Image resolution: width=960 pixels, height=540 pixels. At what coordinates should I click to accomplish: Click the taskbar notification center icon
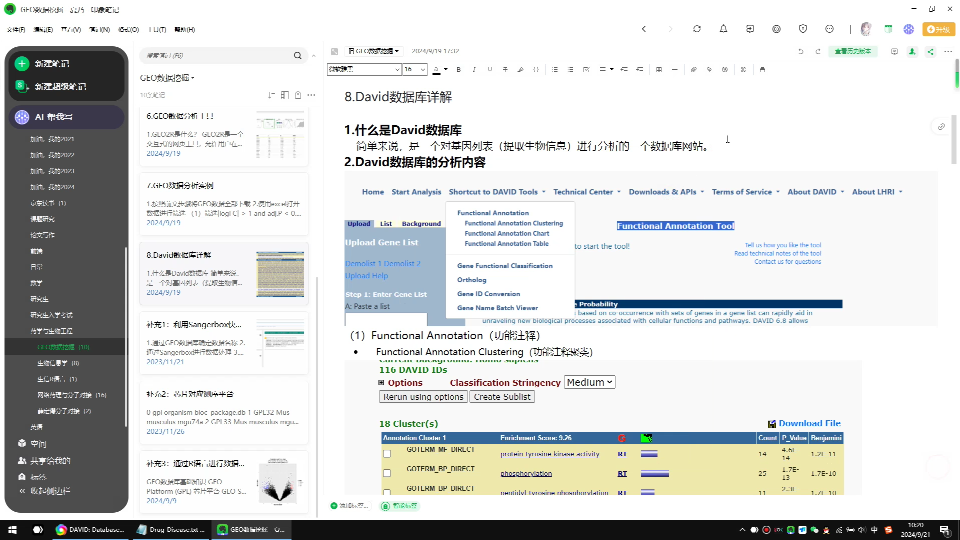tap(945, 530)
